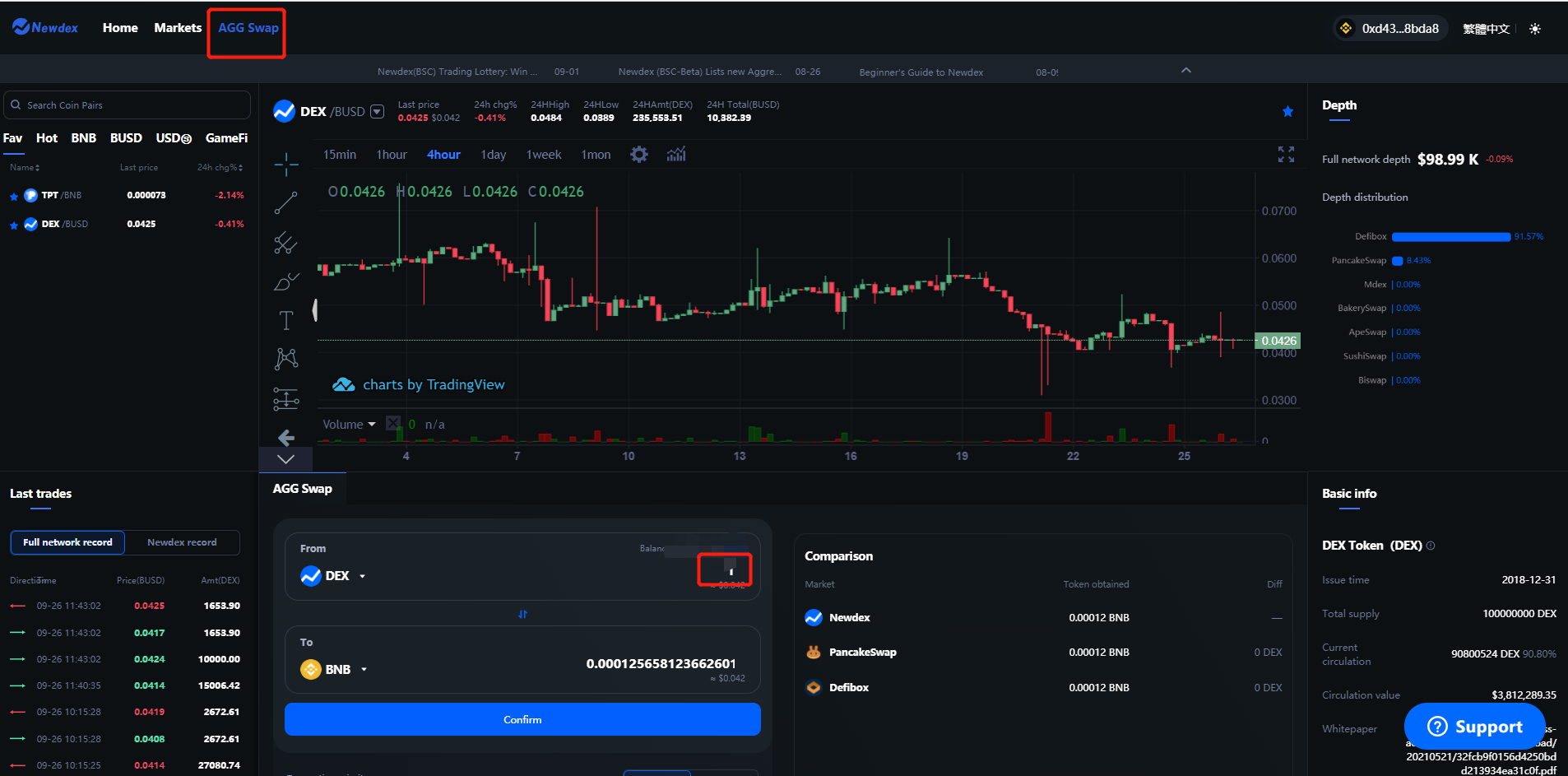The width and height of the screenshot is (1568, 776).
Task: Click the back arrow in chart toolbar
Action: [x=286, y=438]
